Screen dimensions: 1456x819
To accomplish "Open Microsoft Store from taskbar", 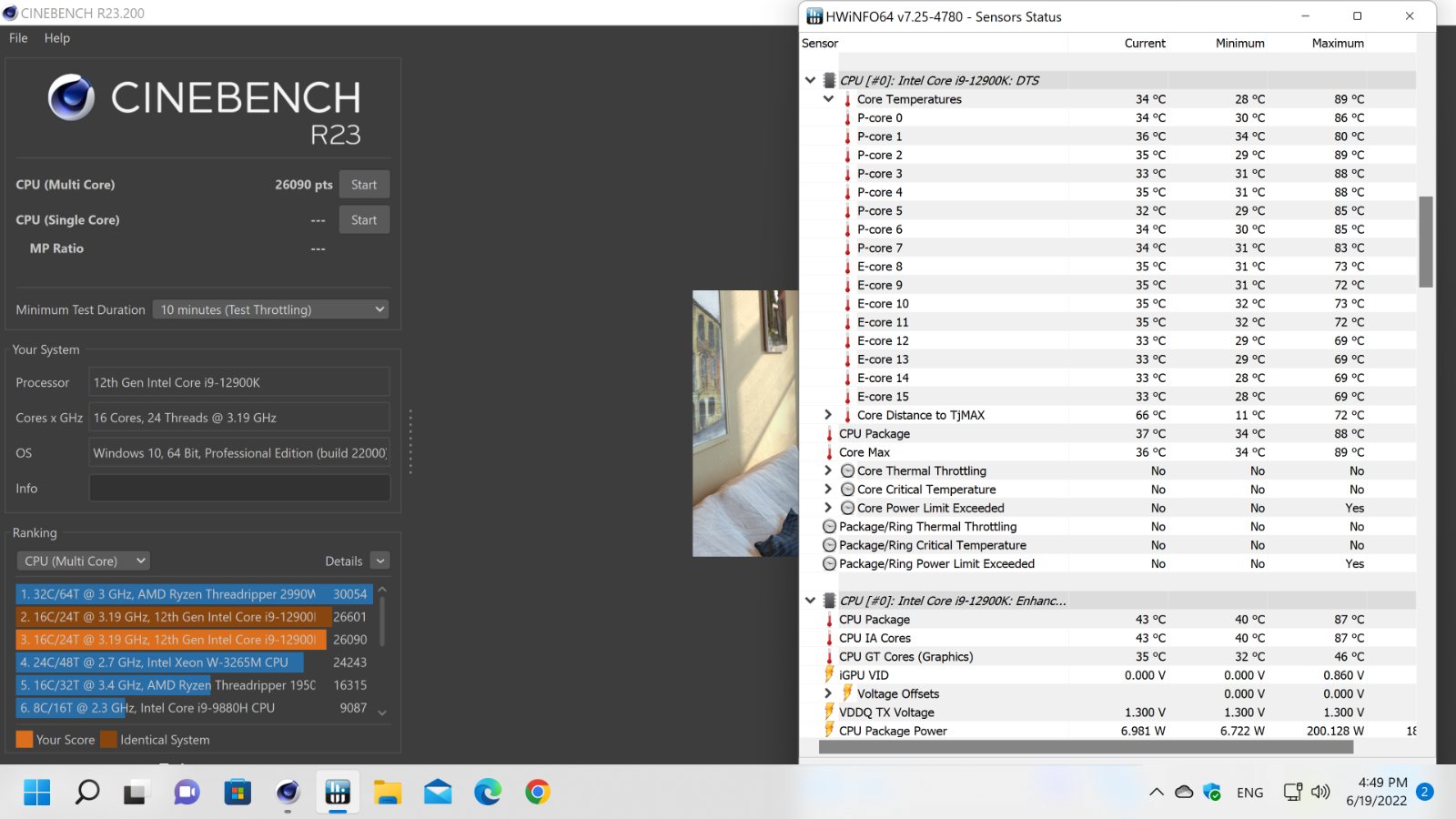I will (x=238, y=792).
